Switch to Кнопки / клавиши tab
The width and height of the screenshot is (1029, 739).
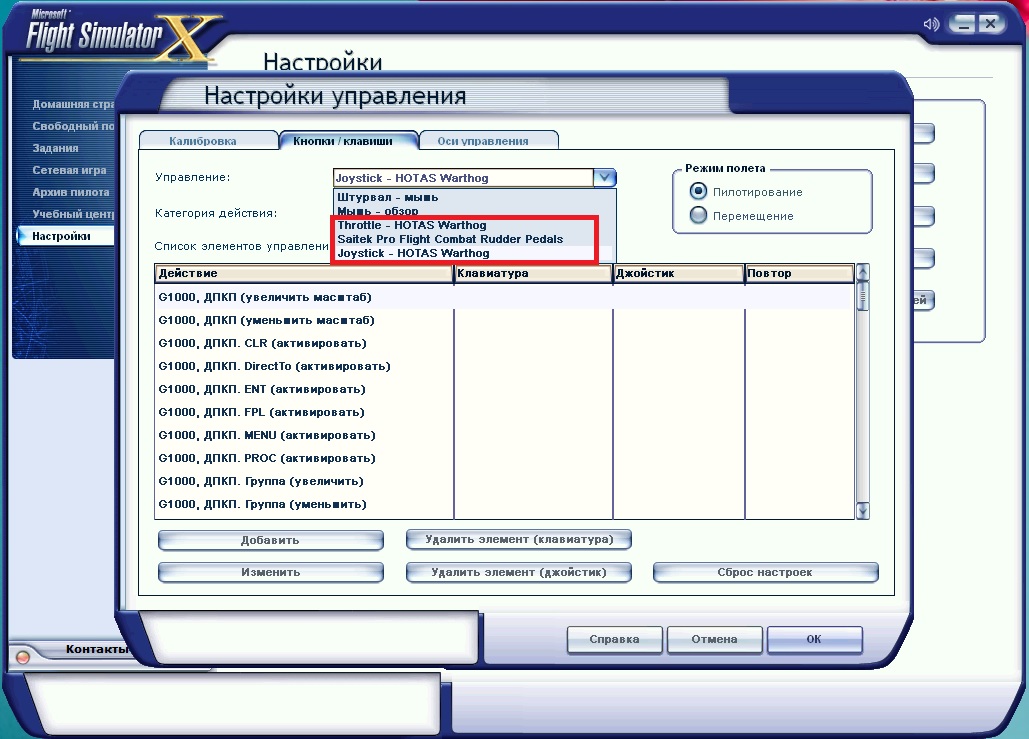(x=347, y=140)
